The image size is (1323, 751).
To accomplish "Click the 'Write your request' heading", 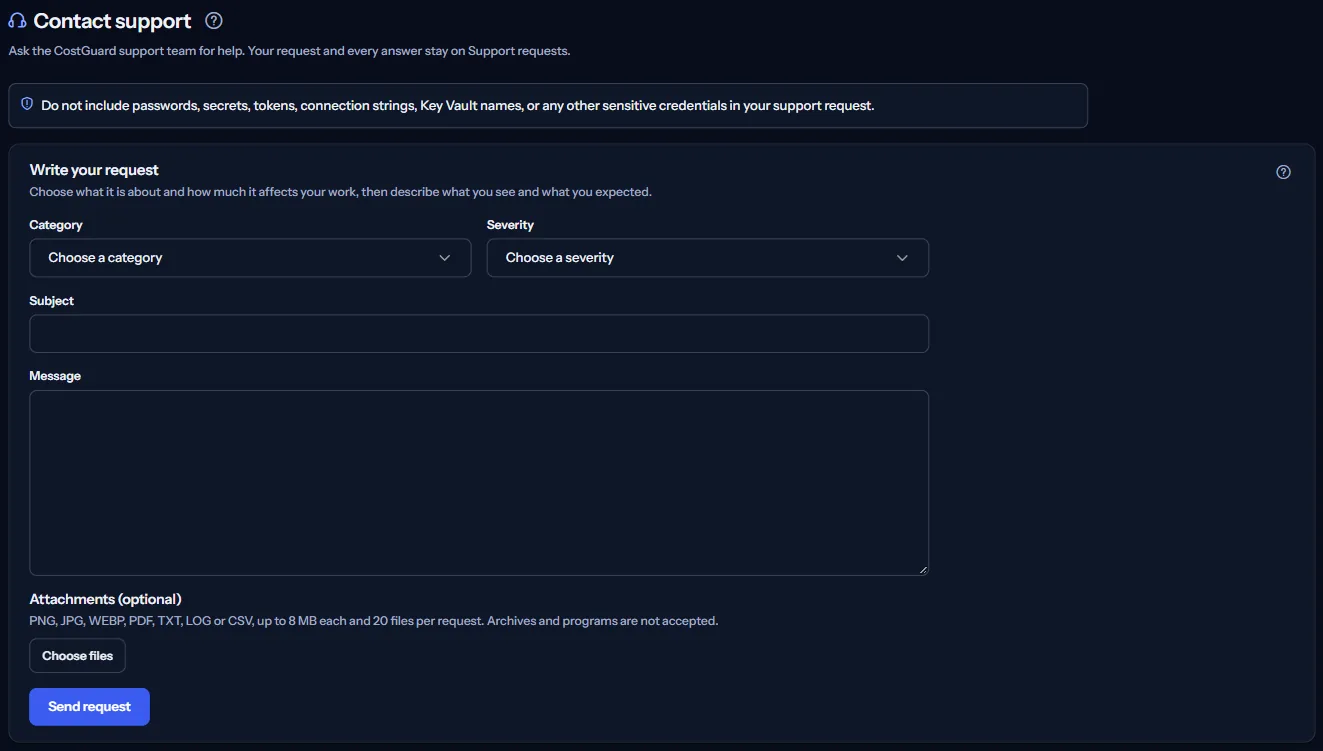I will click(x=94, y=170).
